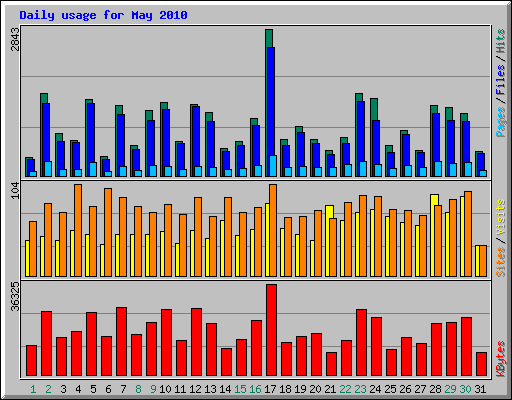Click day 29 on the x-axis
This screenshot has height=400, width=512.
[450, 389]
